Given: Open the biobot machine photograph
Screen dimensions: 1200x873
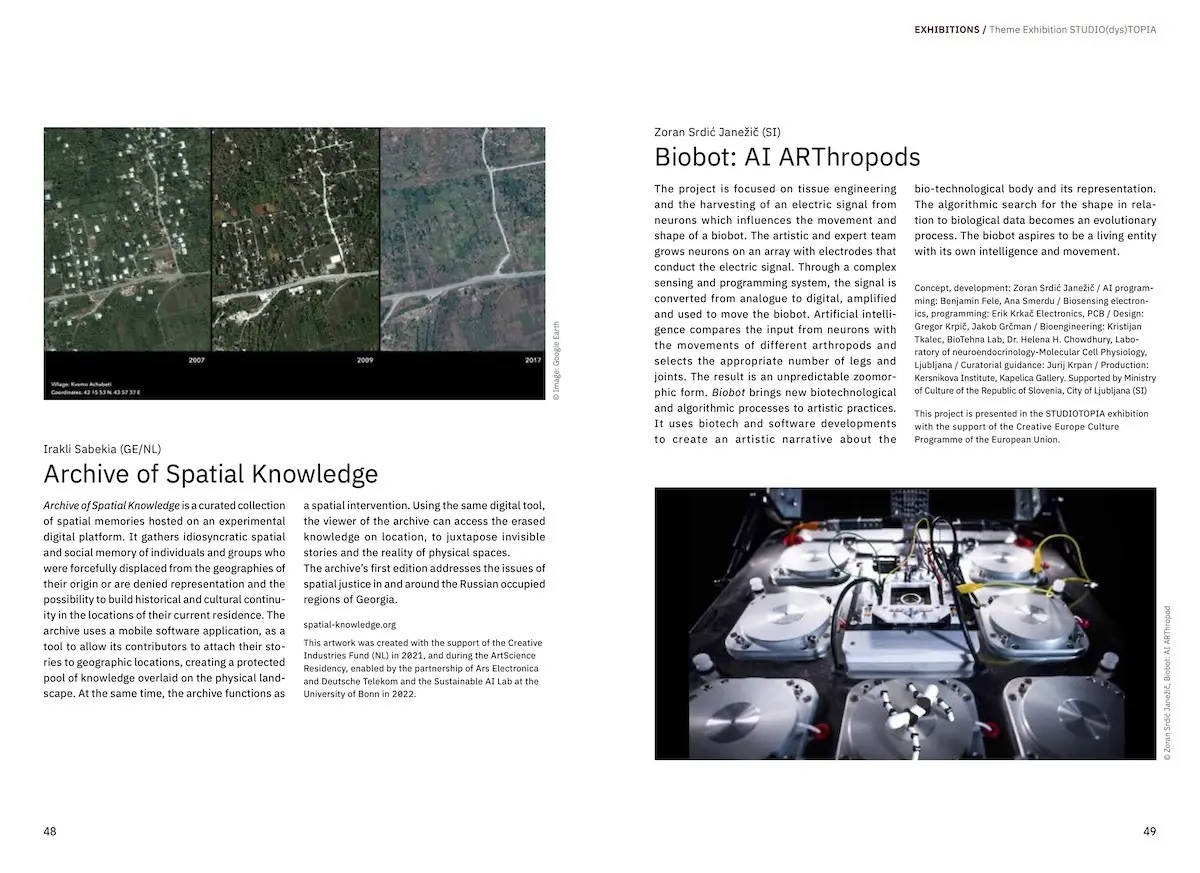Looking at the screenshot, I should coord(905,624).
